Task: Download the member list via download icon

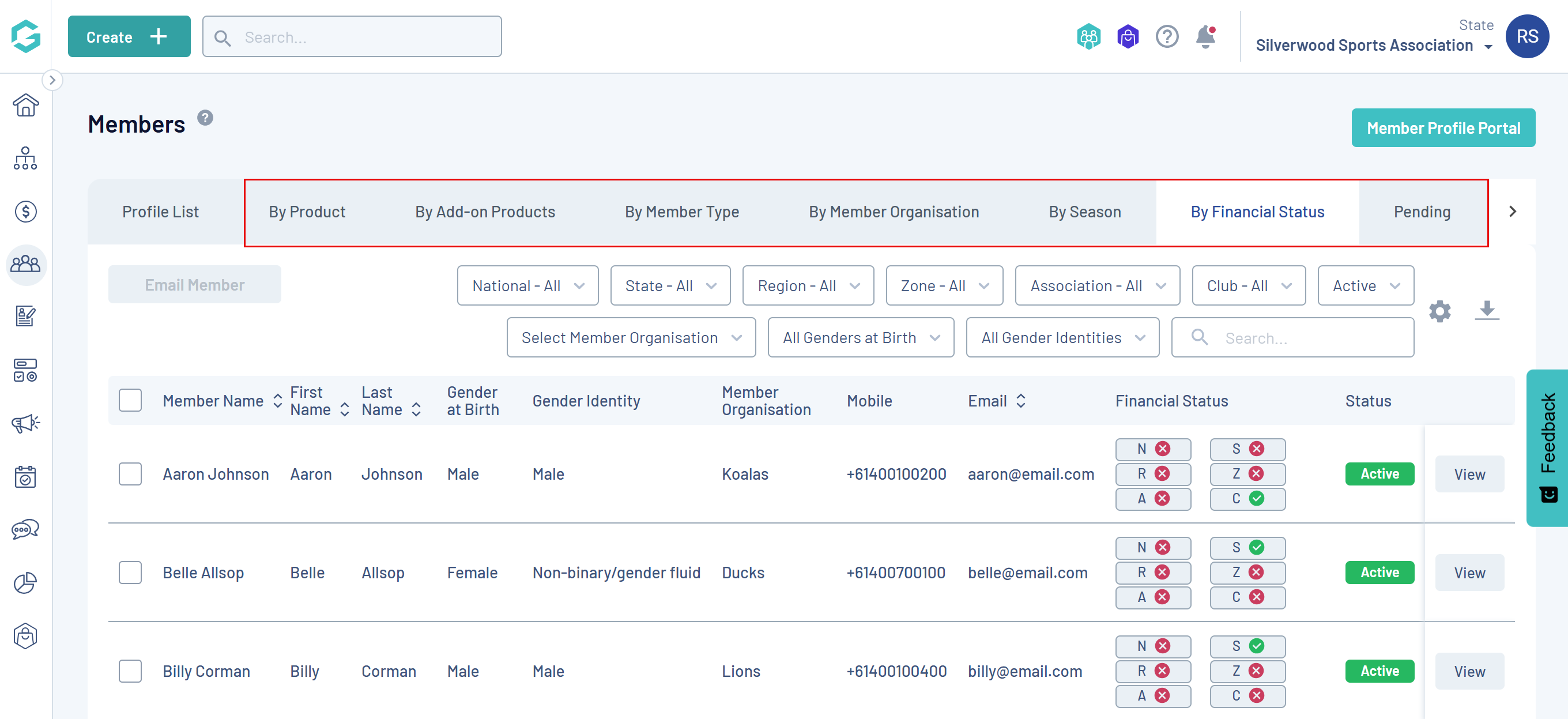Action: pyautogui.click(x=1487, y=310)
